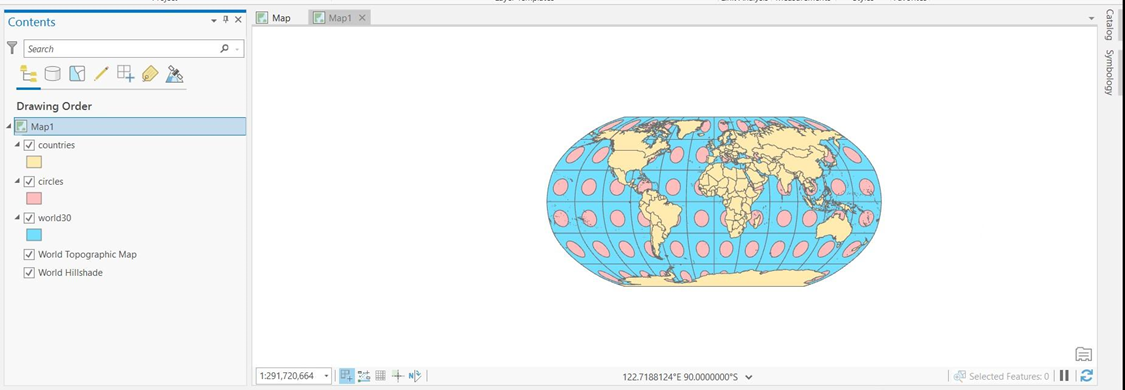1125x390 pixels.
Task: Open List By Editing pencil icon
Action: (101, 74)
